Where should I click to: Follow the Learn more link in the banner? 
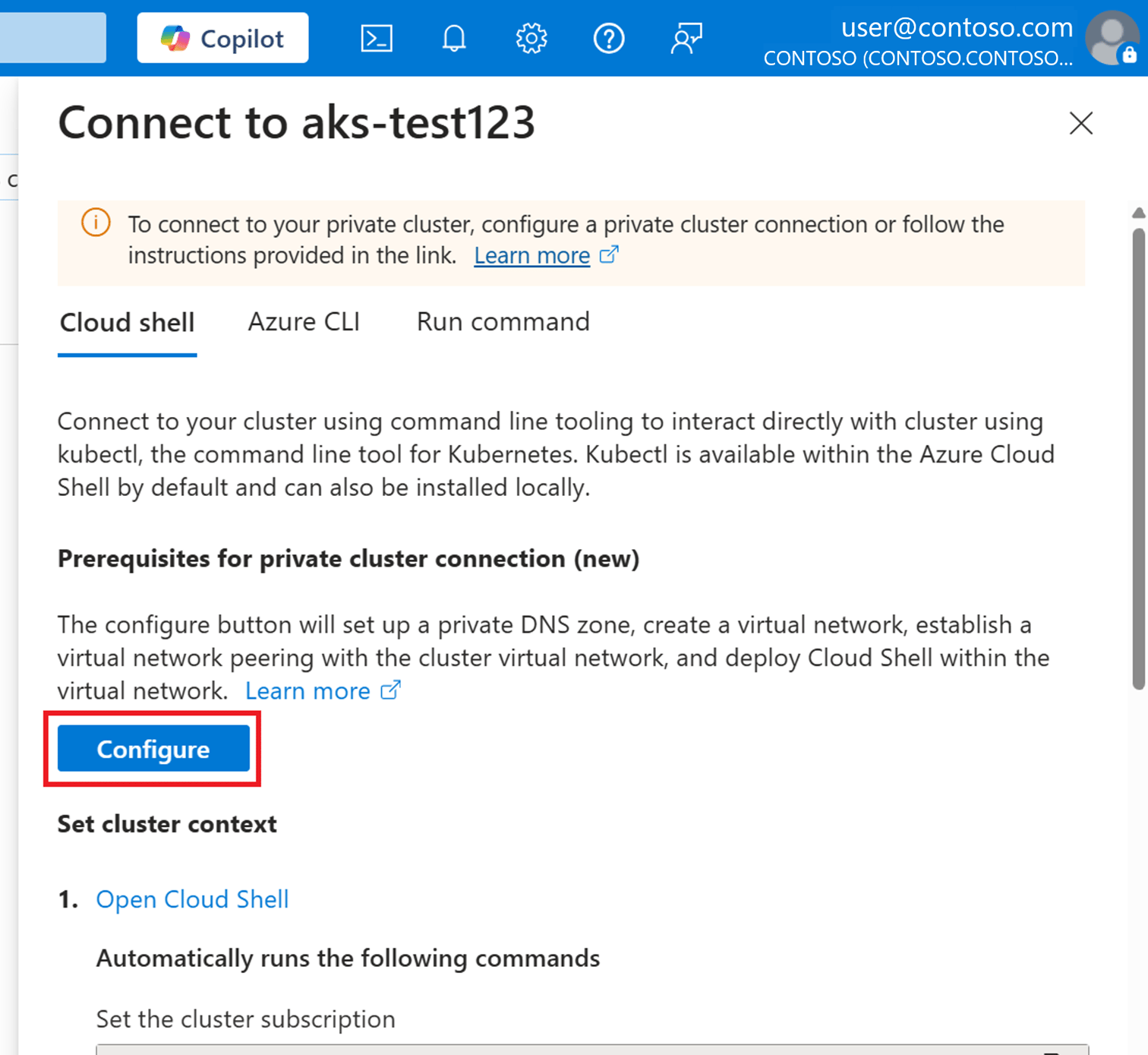pos(531,256)
